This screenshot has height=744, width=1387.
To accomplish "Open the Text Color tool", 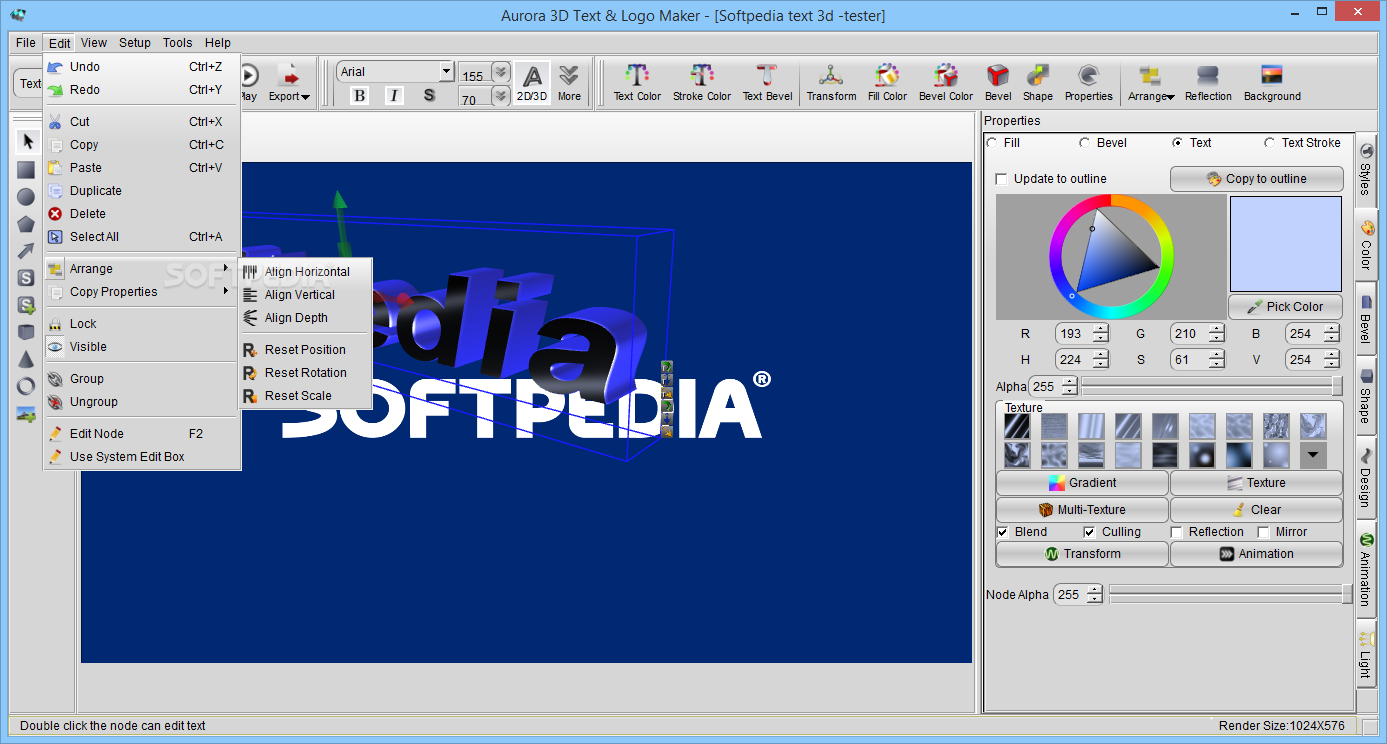I will click(637, 82).
